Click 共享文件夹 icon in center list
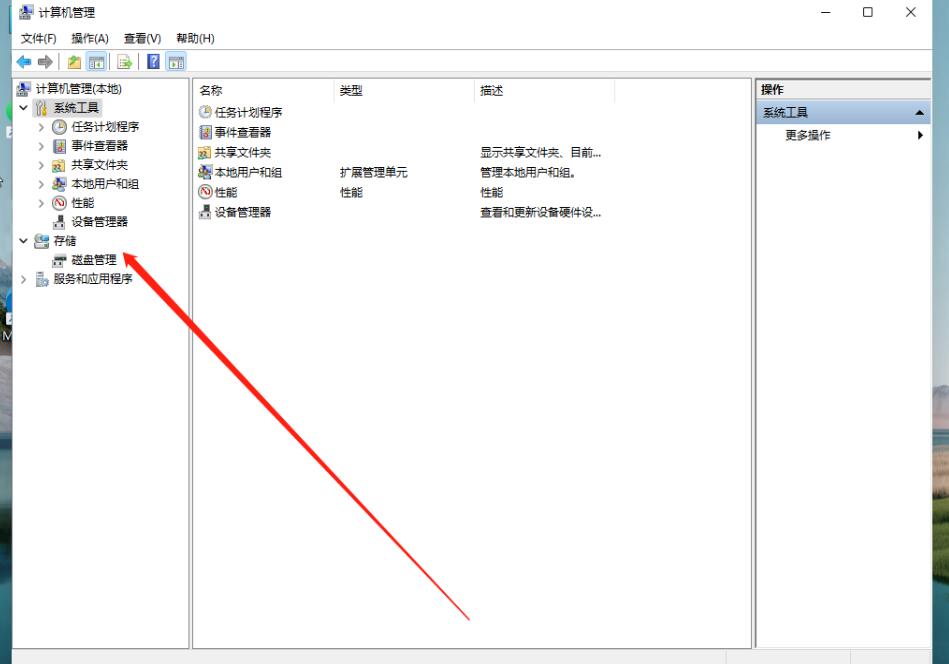 [205, 153]
